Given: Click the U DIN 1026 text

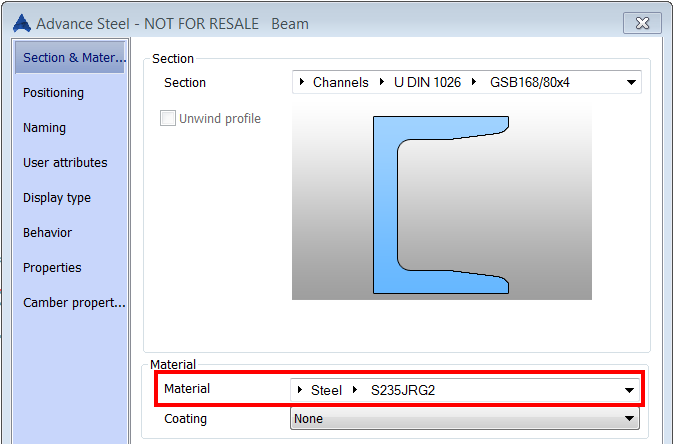Looking at the screenshot, I should tap(427, 82).
